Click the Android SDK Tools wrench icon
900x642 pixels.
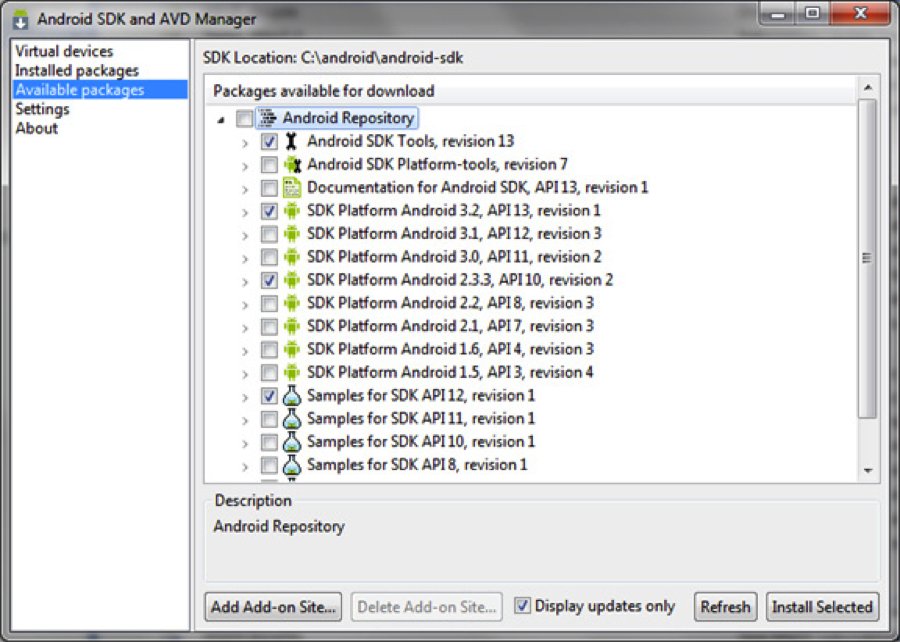[x=291, y=142]
